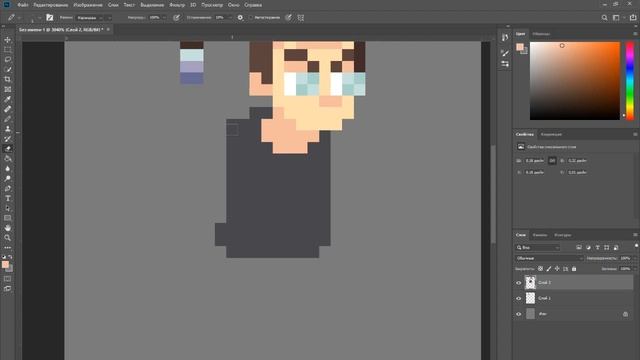Expand the layer fill slider arrow
Image resolution: width=640 pixels, height=360 pixels.
[x=635, y=269]
